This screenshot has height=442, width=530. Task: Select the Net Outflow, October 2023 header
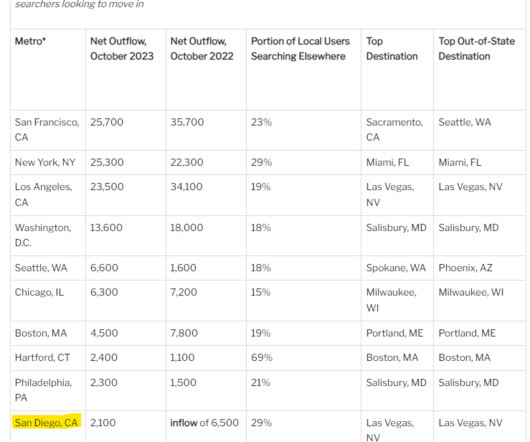pos(122,49)
